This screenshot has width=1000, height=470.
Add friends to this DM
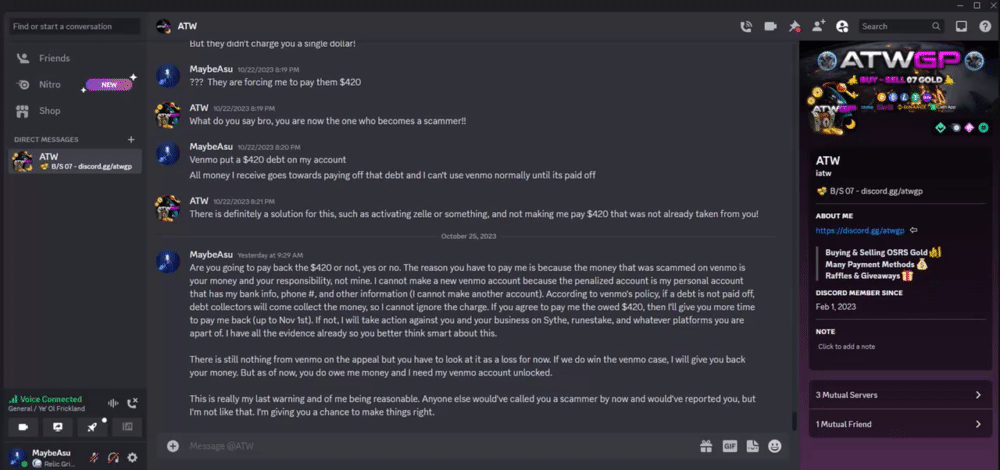click(819, 27)
